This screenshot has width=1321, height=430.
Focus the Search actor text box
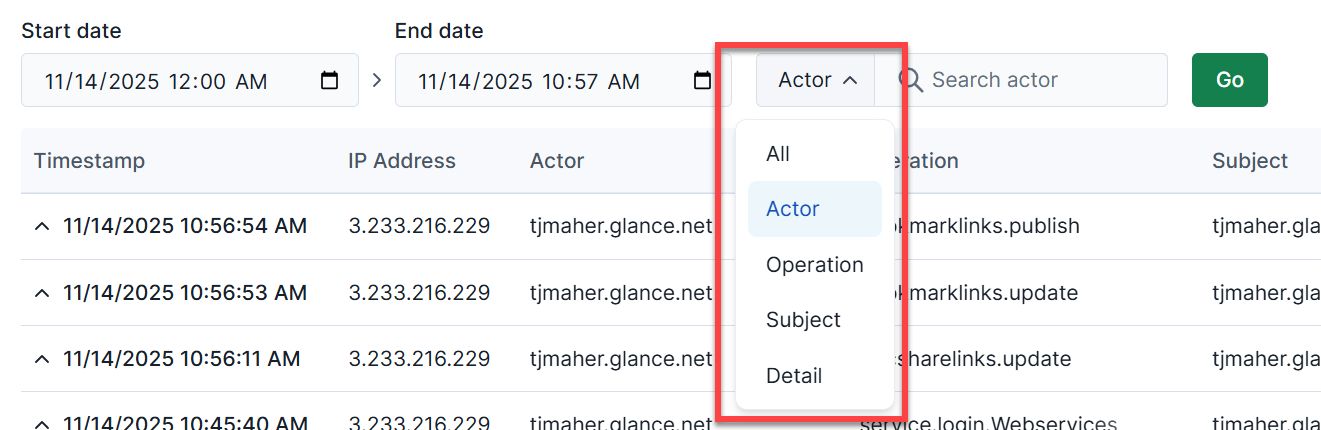1021,80
